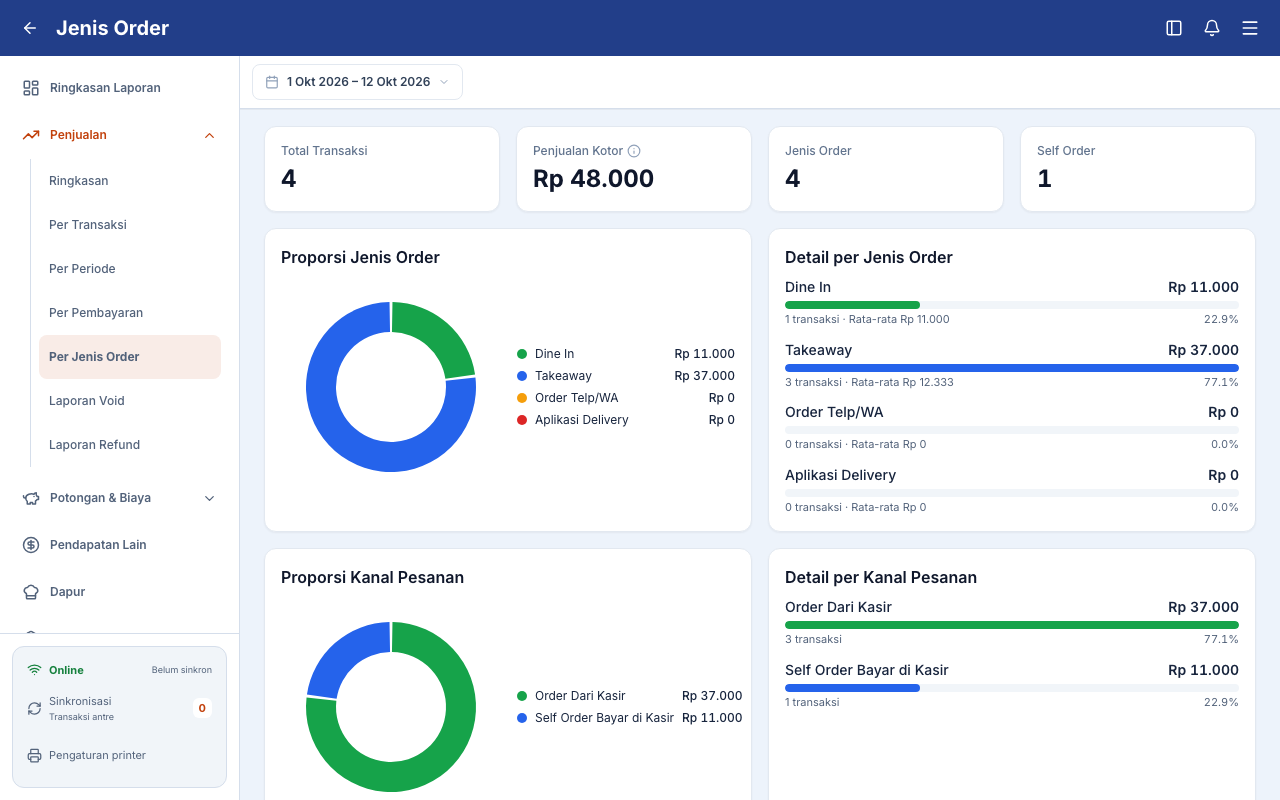1280x800 pixels.
Task: Open Ringkasan under Penjualan
Action: tap(130, 181)
